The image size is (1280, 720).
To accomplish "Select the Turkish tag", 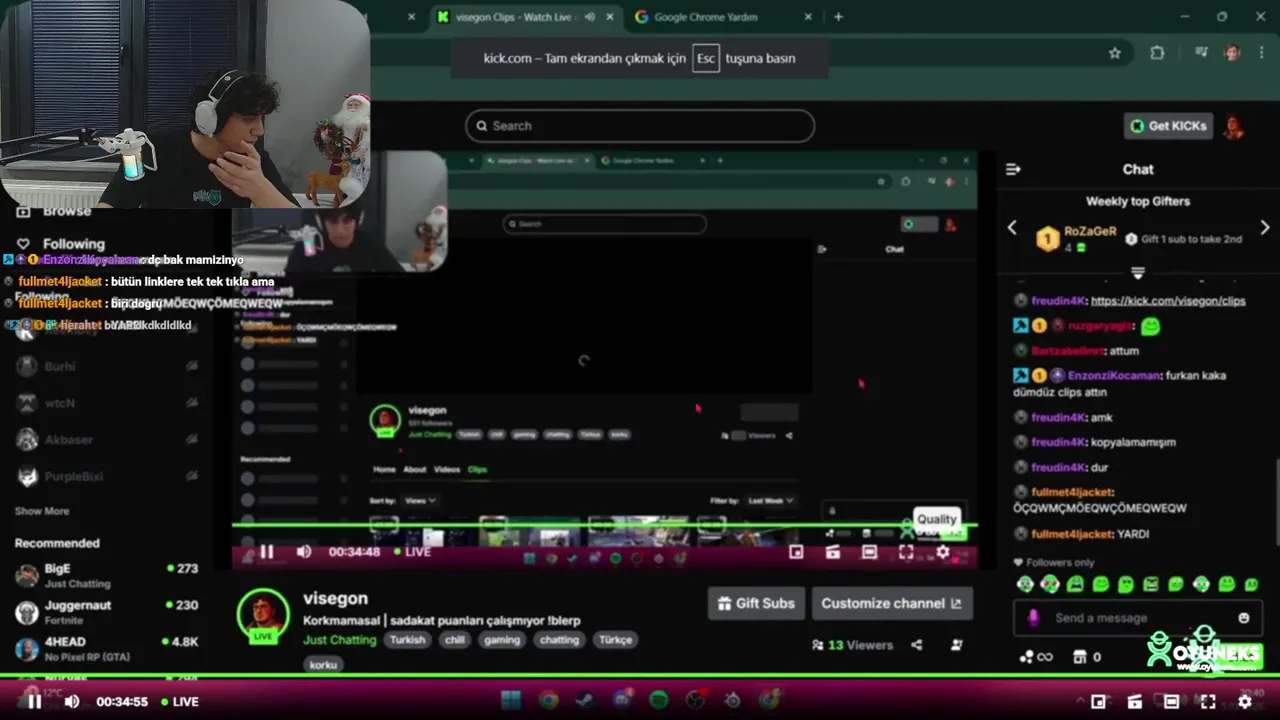I will click(x=407, y=640).
